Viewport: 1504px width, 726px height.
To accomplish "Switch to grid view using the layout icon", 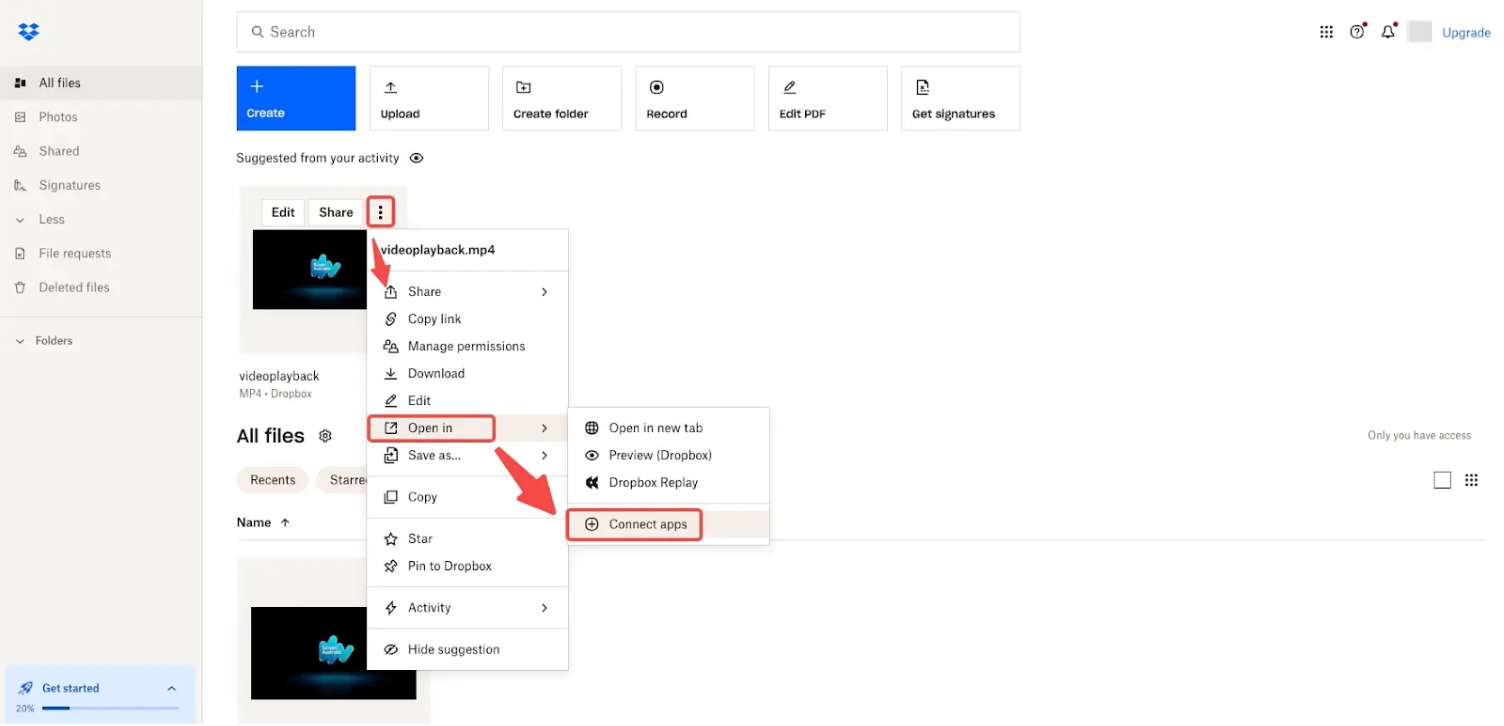I will tap(1471, 480).
